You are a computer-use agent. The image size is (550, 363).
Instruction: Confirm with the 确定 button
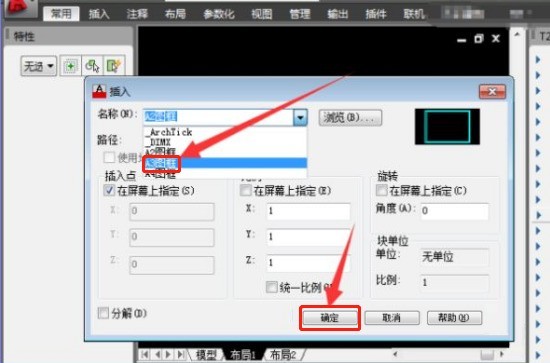[329, 318]
